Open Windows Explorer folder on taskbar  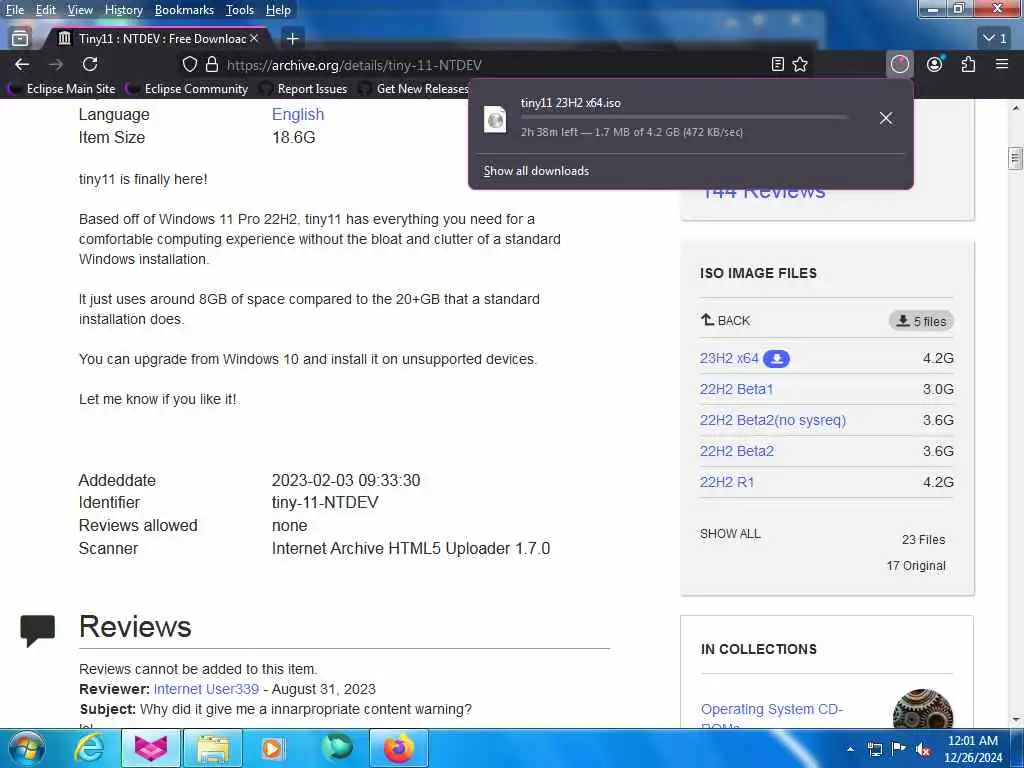coord(213,748)
